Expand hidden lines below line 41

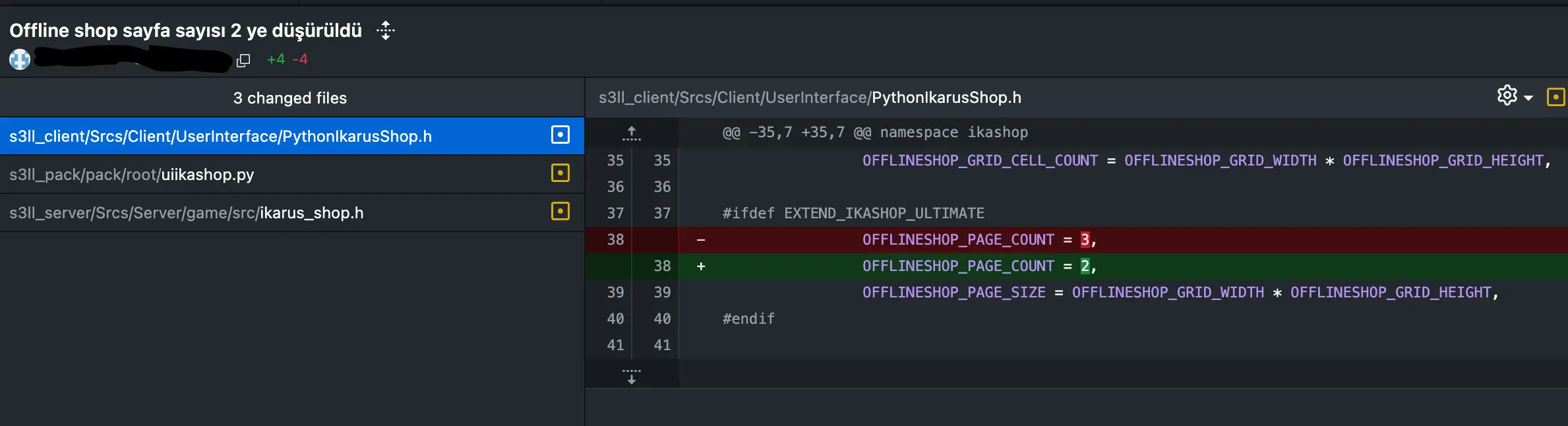tap(631, 376)
